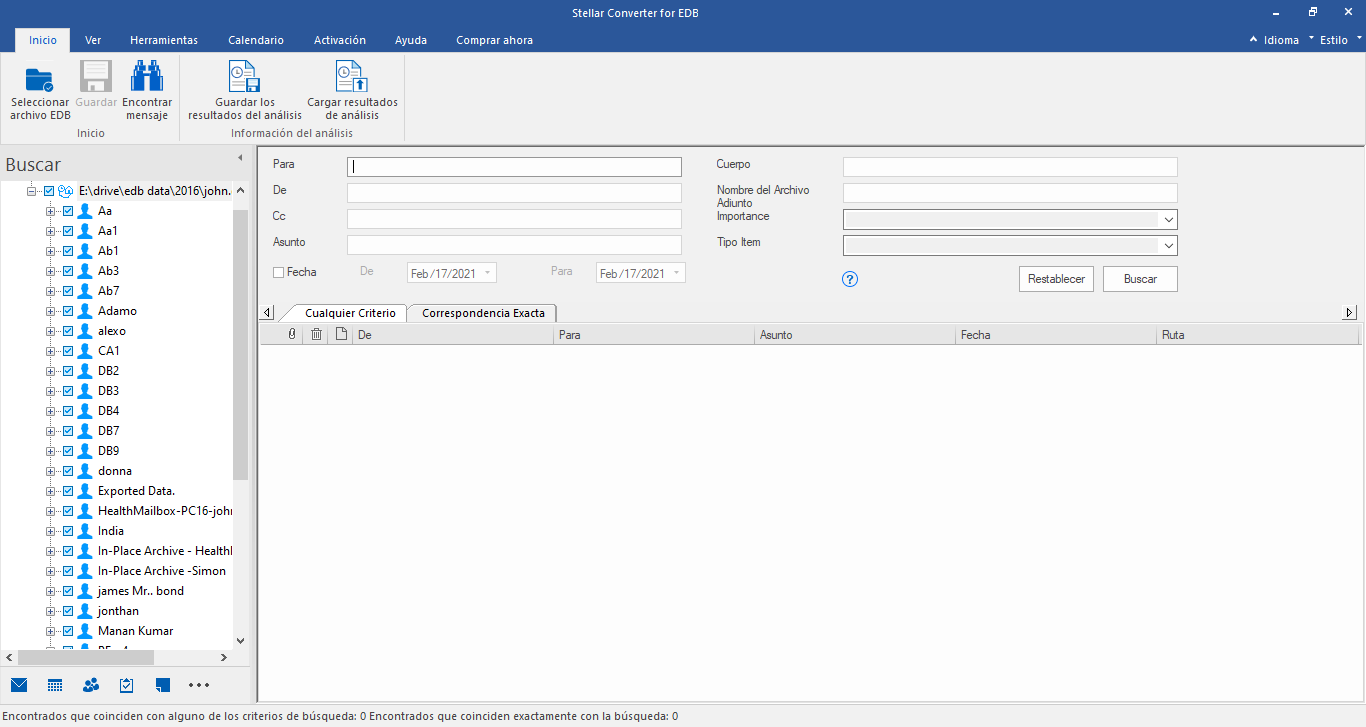Click the document type column header icon
This screenshot has height=727, width=1366.
tap(341, 335)
